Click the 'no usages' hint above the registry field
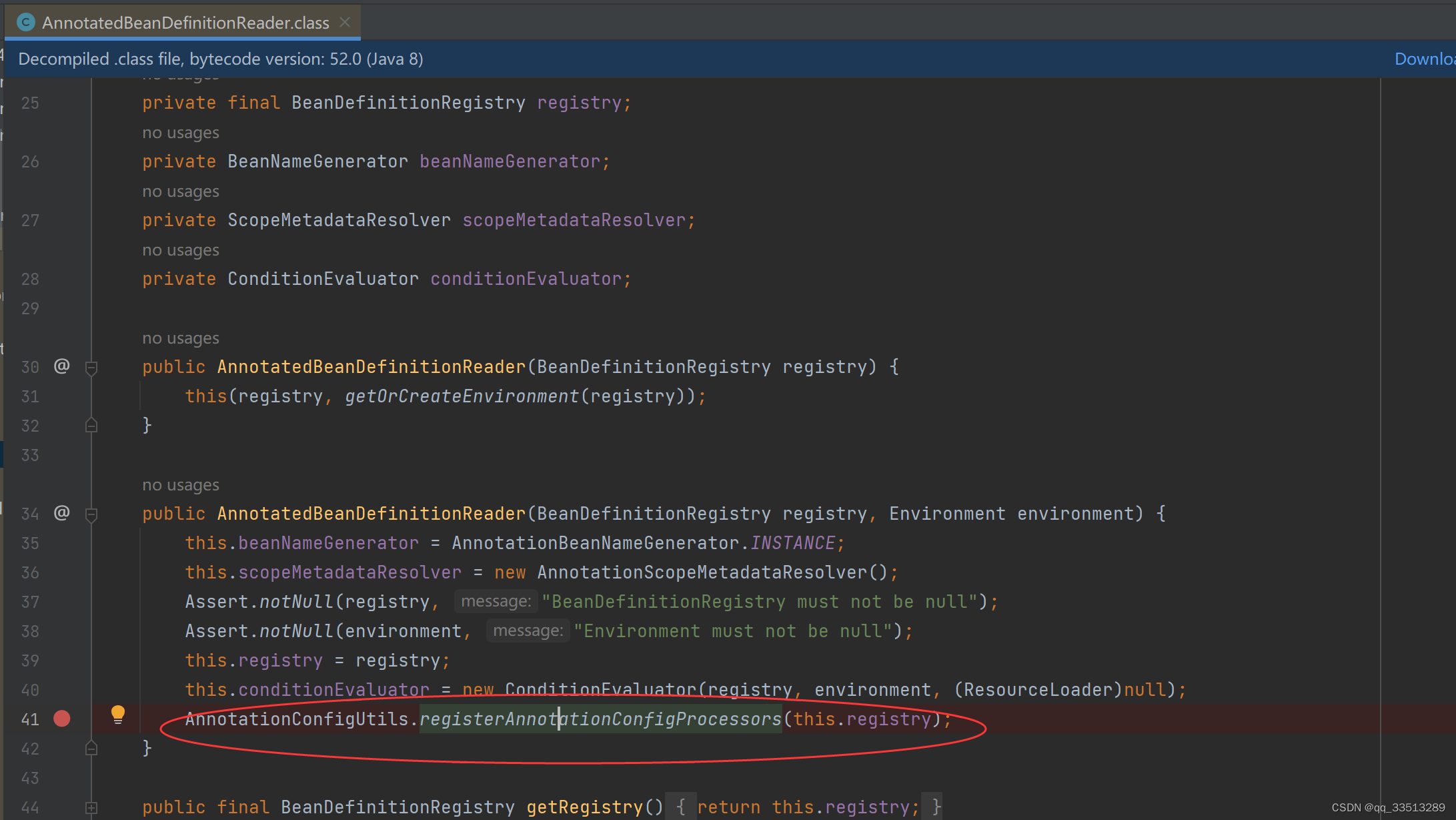Image resolution: width=1456 pixels, height=820 pixels. (180, 75)
